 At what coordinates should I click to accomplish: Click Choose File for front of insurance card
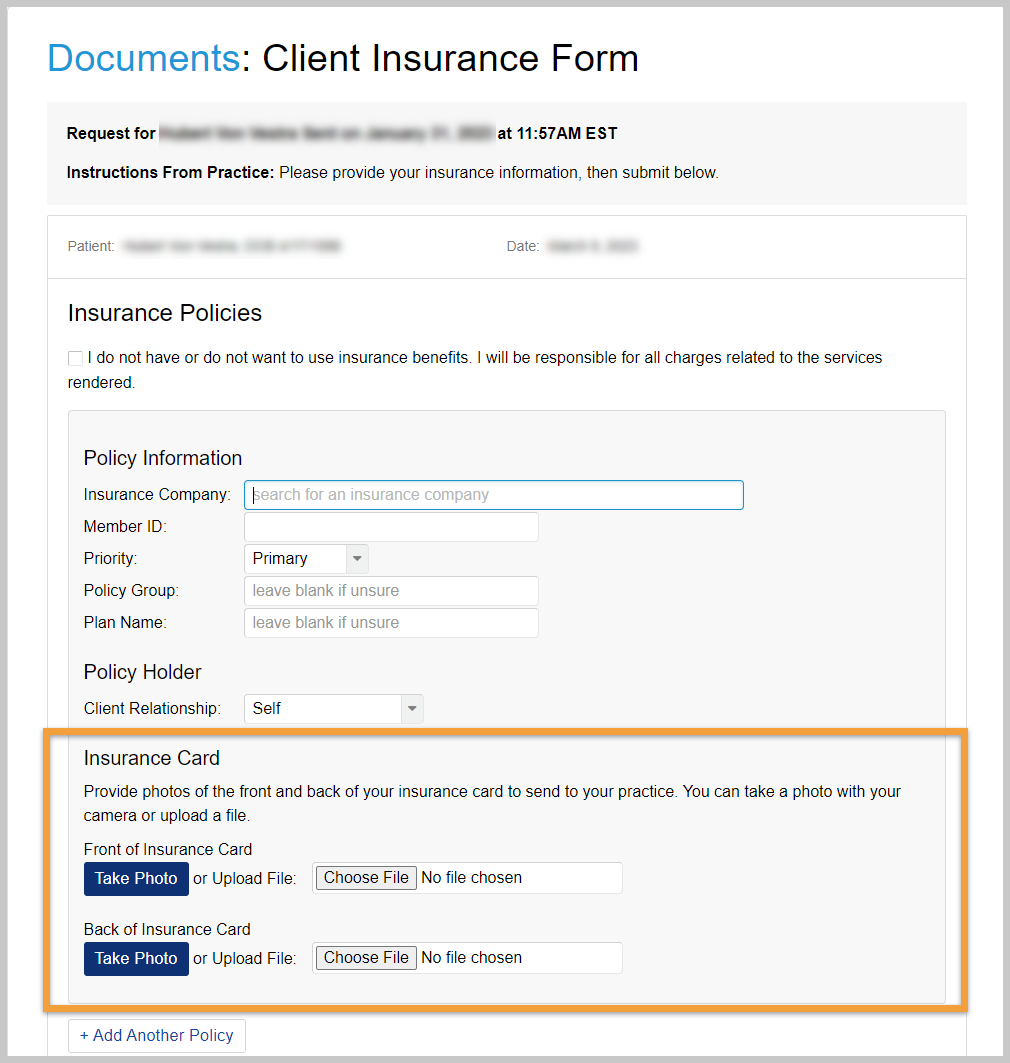[x=365, y=878]
